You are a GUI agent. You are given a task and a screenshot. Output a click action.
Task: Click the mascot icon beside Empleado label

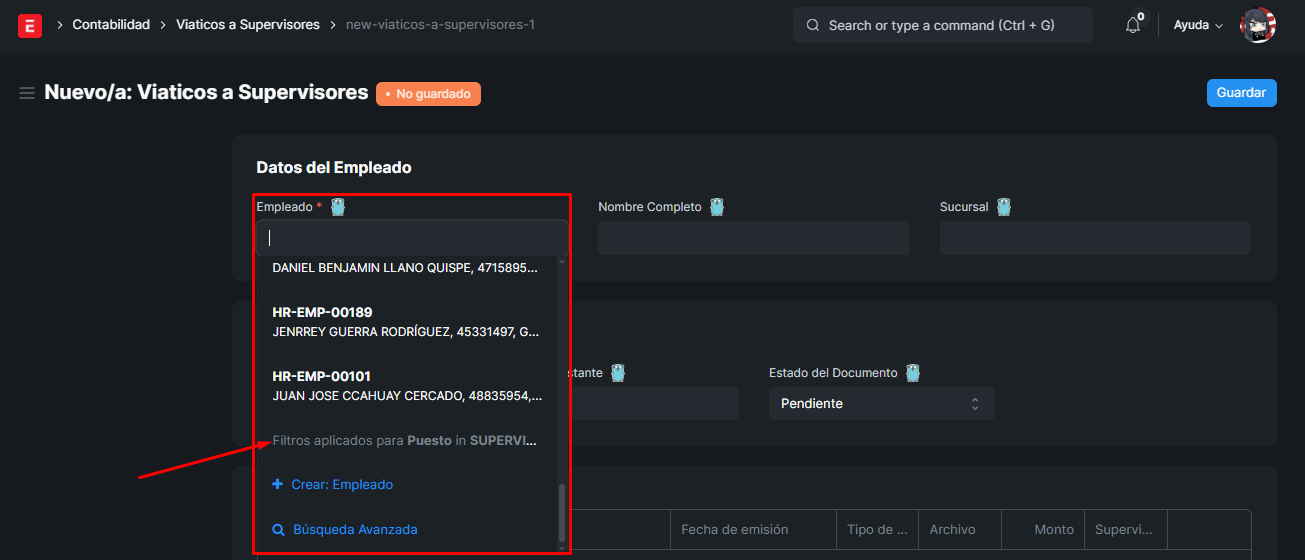[x=338, y=207]
